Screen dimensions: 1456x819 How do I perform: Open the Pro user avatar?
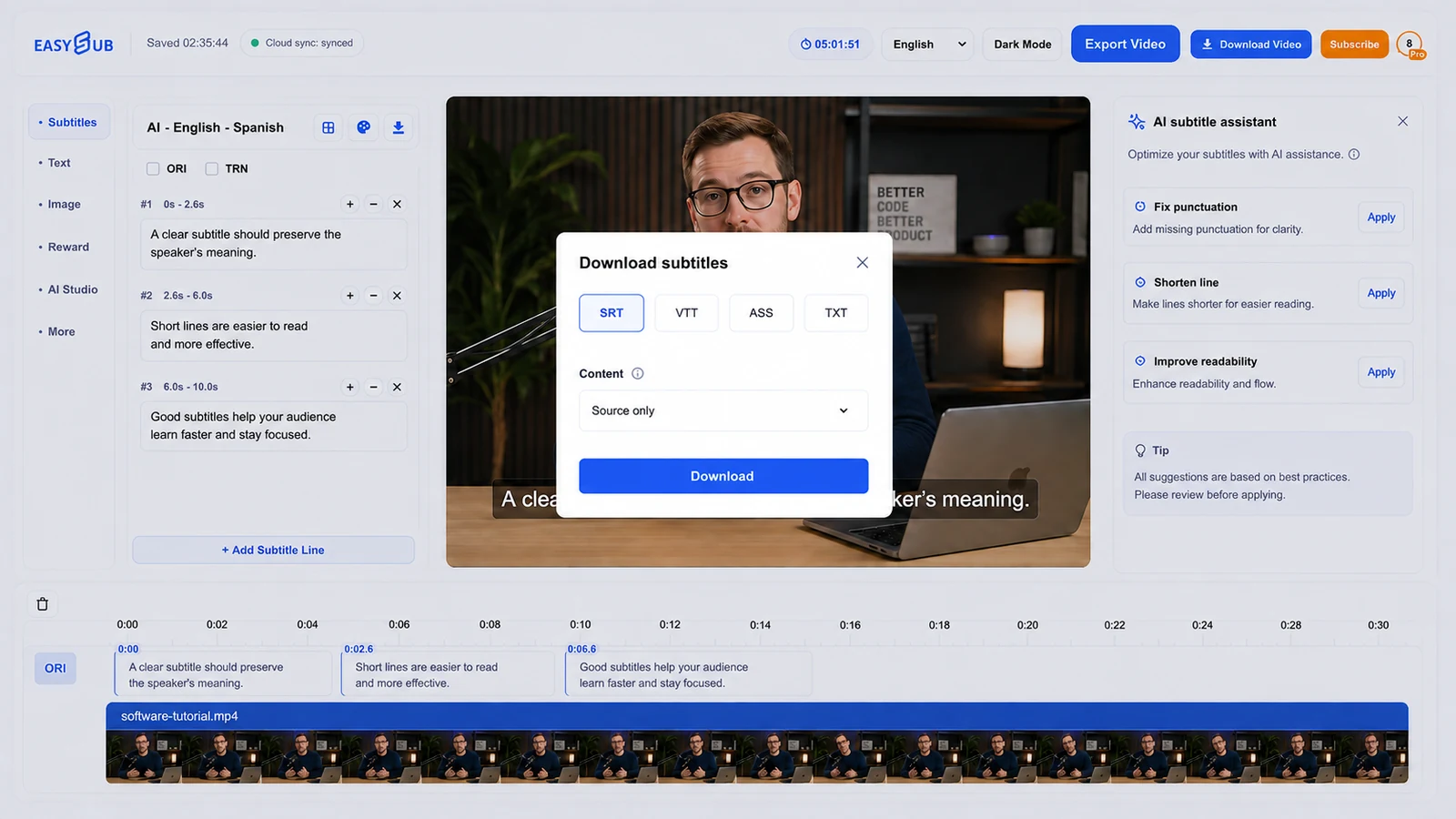(x=1410, y=44)
